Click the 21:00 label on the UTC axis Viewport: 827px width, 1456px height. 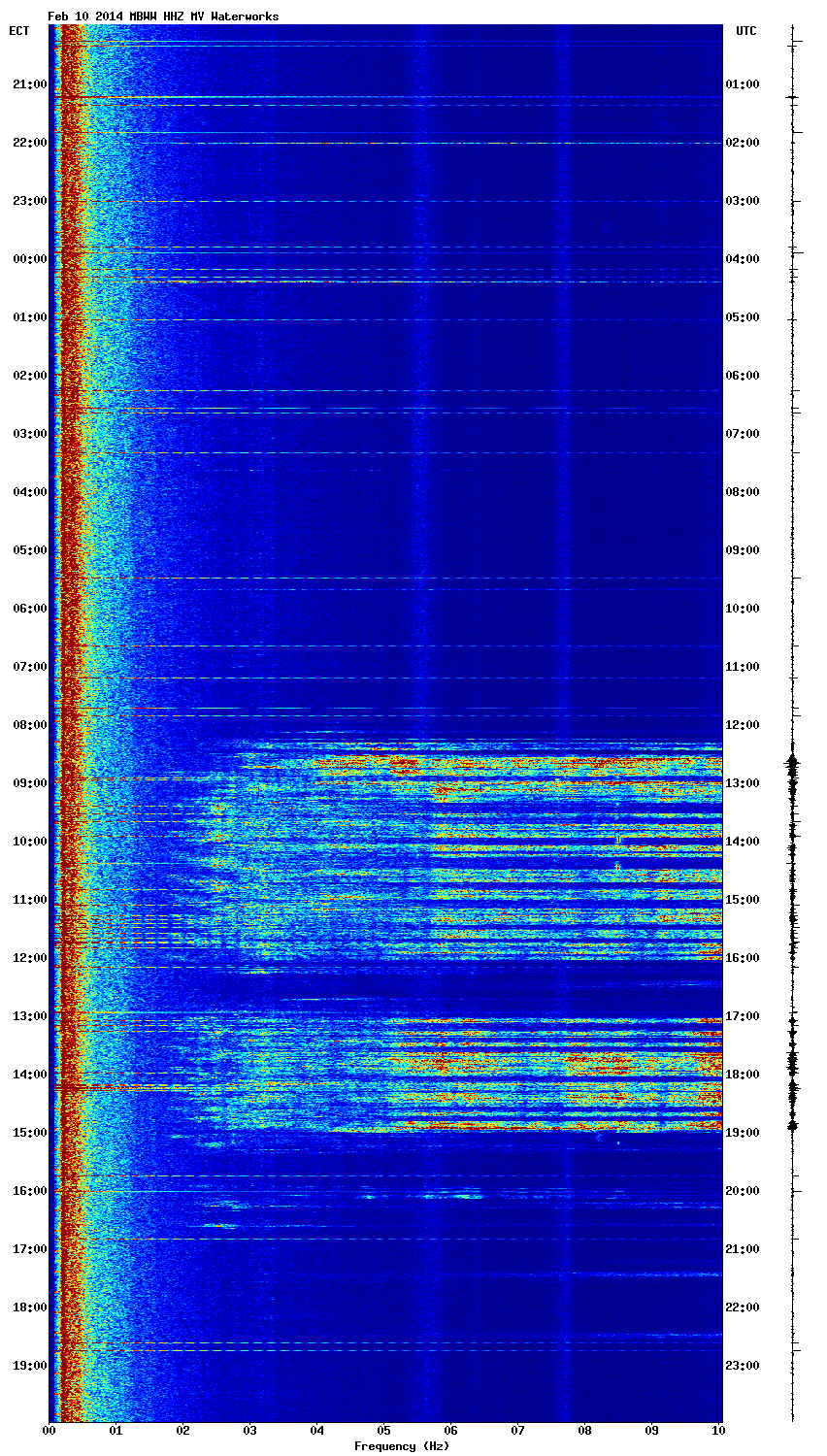(743, 1249)
